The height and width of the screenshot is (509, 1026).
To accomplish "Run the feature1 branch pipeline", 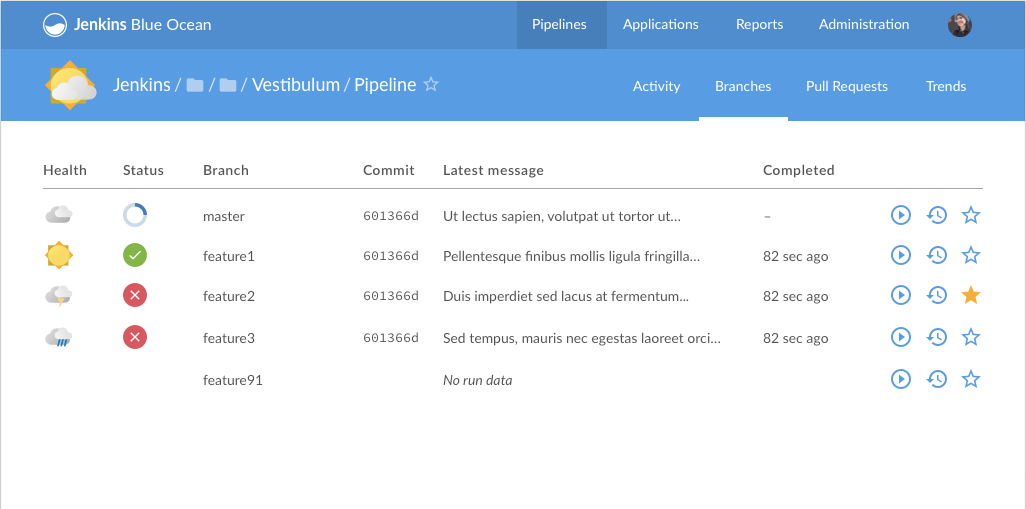I will point(901,255).
